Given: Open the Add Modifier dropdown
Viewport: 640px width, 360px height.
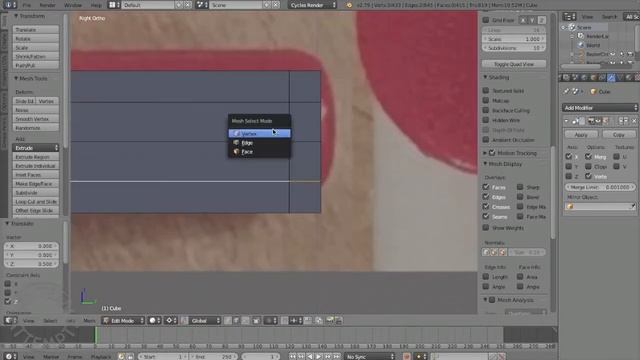Looking at the screenshot, I should (x=600, y=108).
